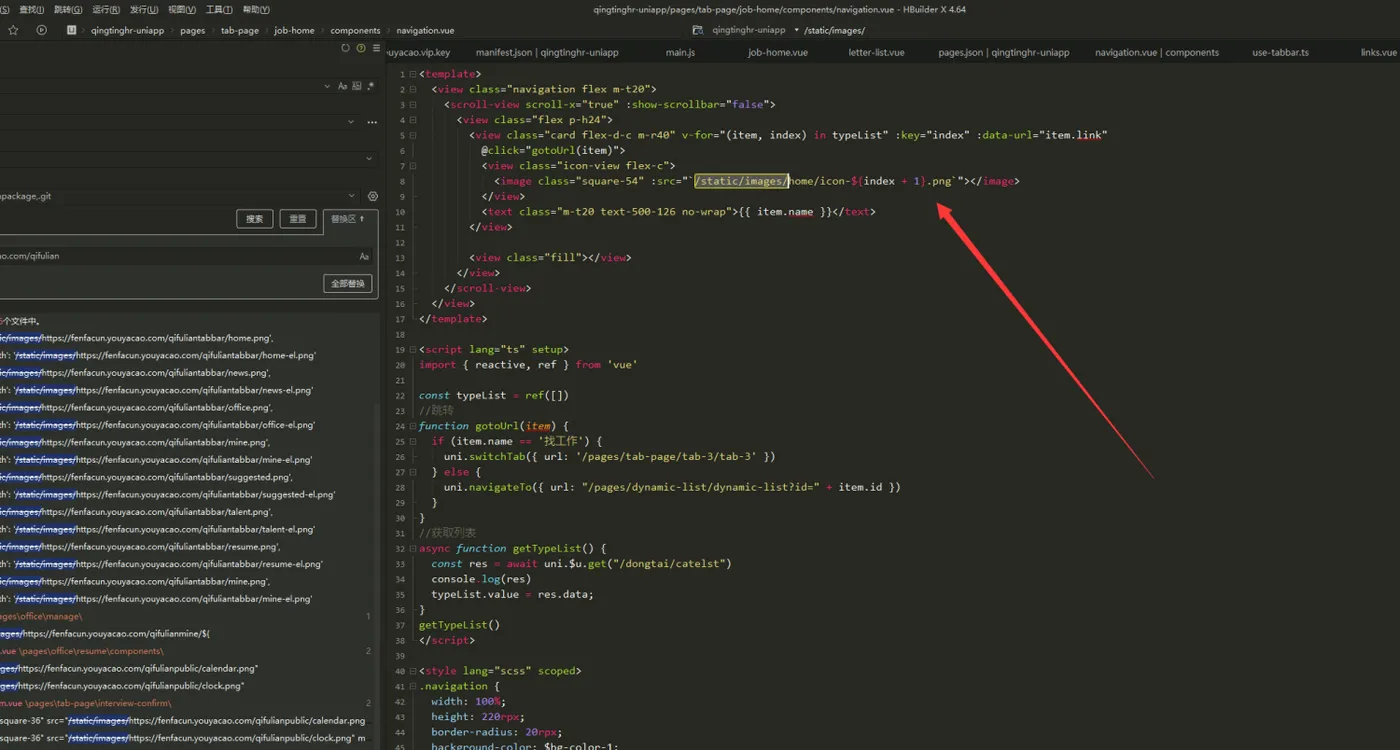Switch to letter-list.vue editor tab
The width and height of the screenshot is (1400, 750).
[x=877, y=52]
